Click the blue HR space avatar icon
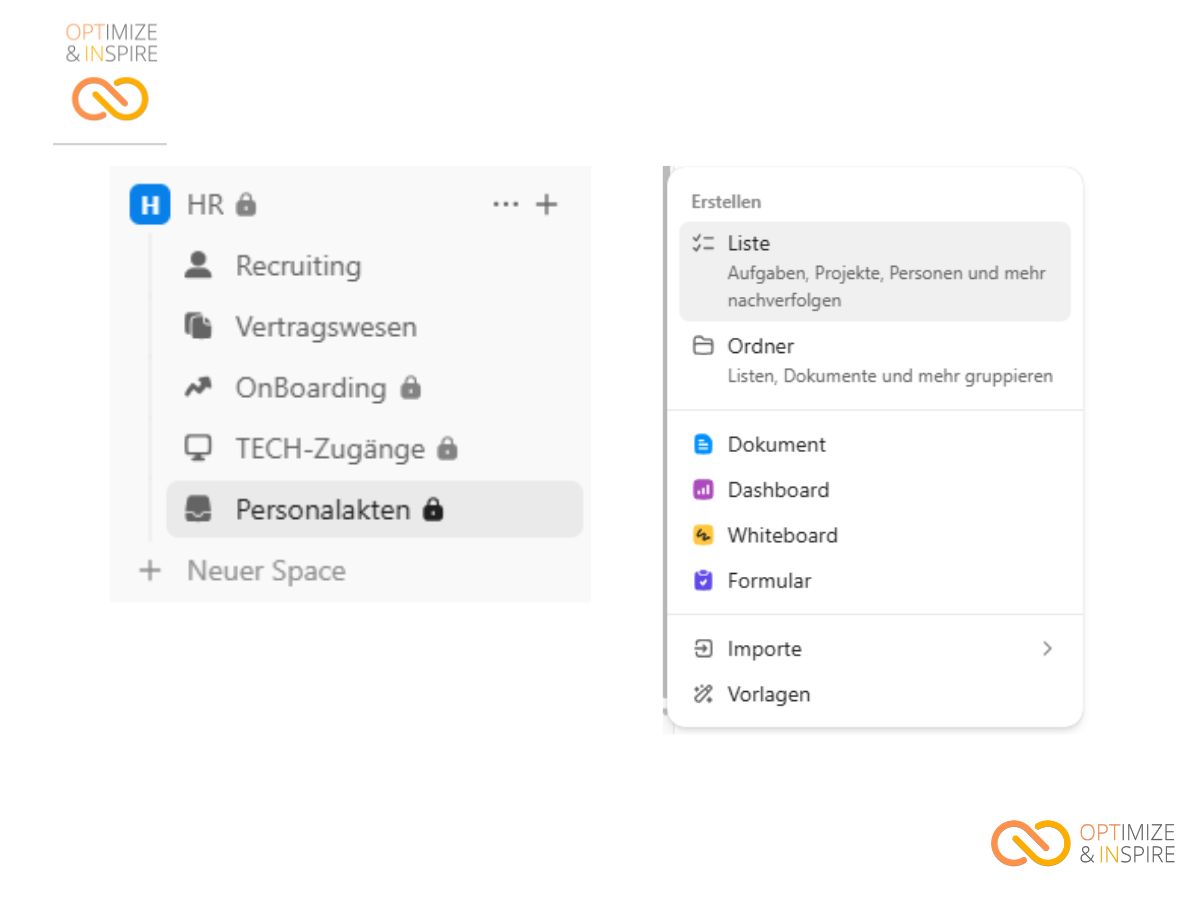This screenshot has width=1200, height=900. click(150, 205)
